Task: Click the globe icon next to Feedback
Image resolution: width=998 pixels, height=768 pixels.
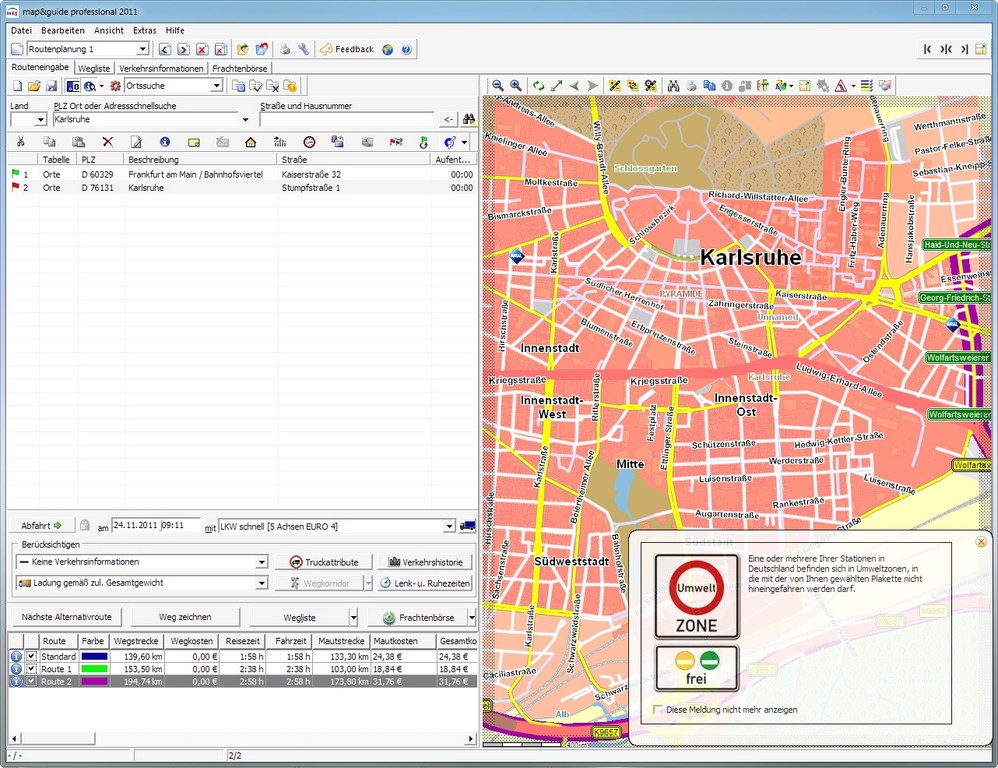Action: [x=388, y=49]
